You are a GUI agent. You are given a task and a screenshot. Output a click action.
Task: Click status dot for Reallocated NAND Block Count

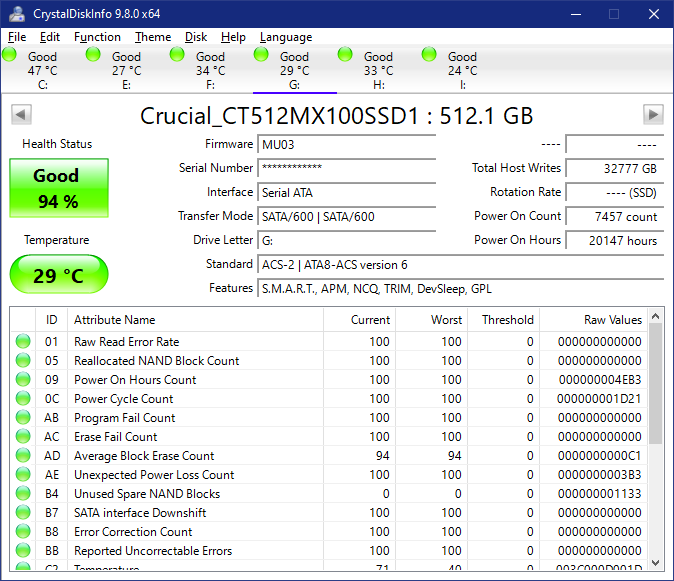pos(23,361)
